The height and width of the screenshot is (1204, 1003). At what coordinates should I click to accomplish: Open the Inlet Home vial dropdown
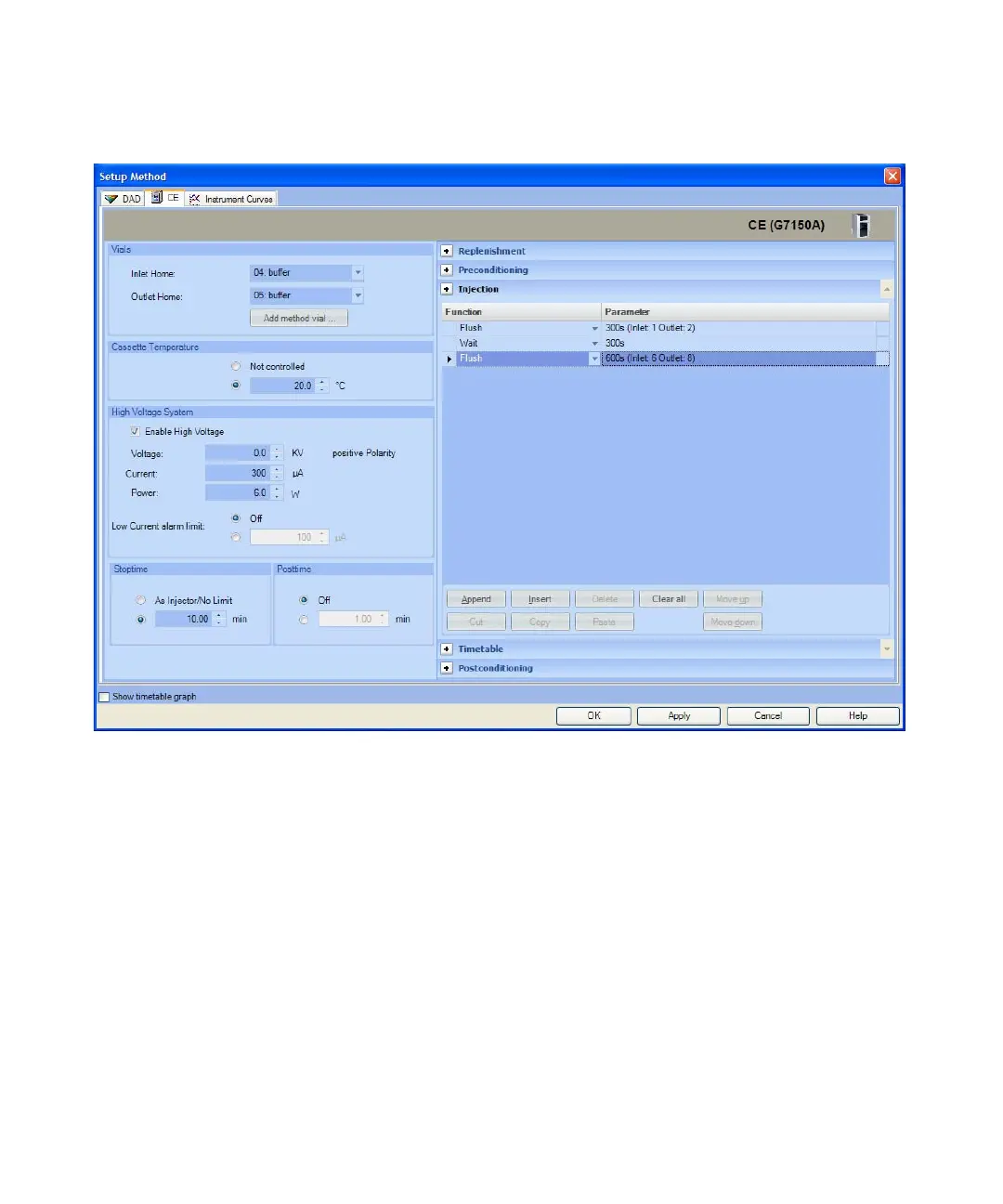(x=358, y=272)
